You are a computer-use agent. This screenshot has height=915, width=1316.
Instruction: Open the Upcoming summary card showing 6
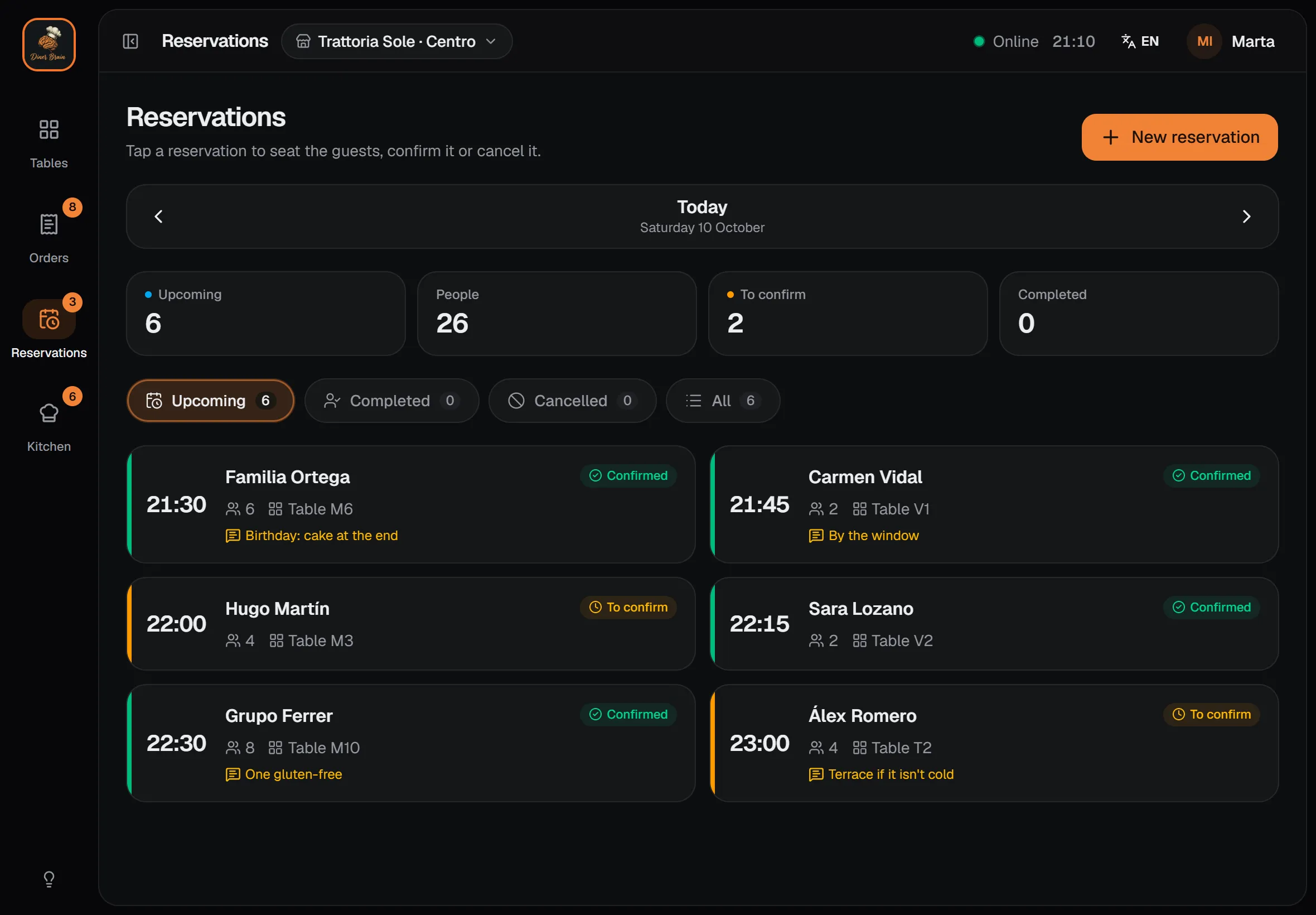[x=266, y=314]
